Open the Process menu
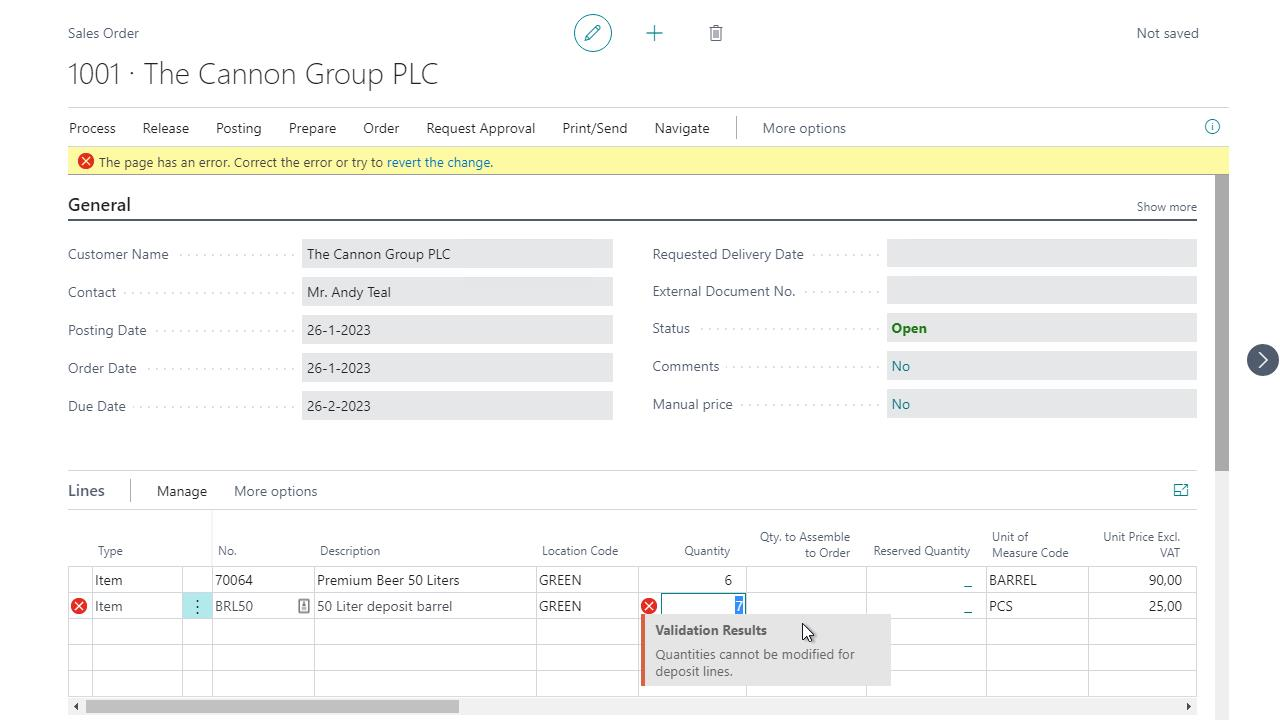The image size is (1280, 720). tap(92, 128)
